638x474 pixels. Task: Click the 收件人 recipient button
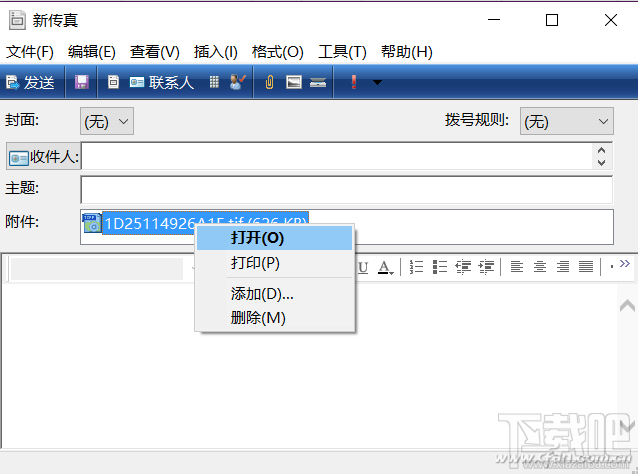(x=43, y=156)
